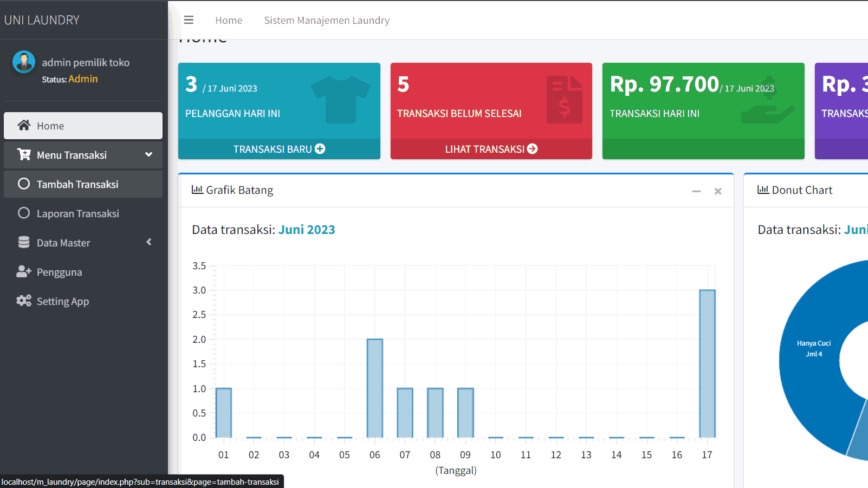Toggle the hamburger sidebar menu icon
Viewport: 868px width, 488px height.
coord(189,20)
